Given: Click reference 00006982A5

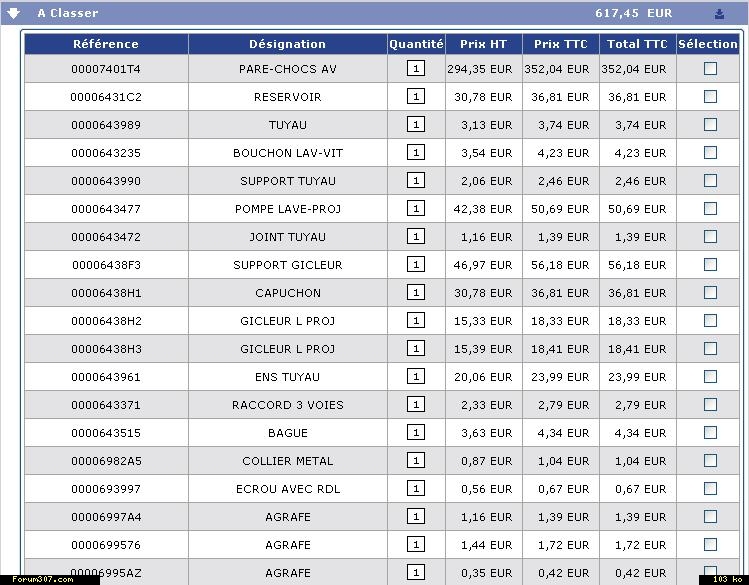Looking at the screenshot, I should (107, 461).
